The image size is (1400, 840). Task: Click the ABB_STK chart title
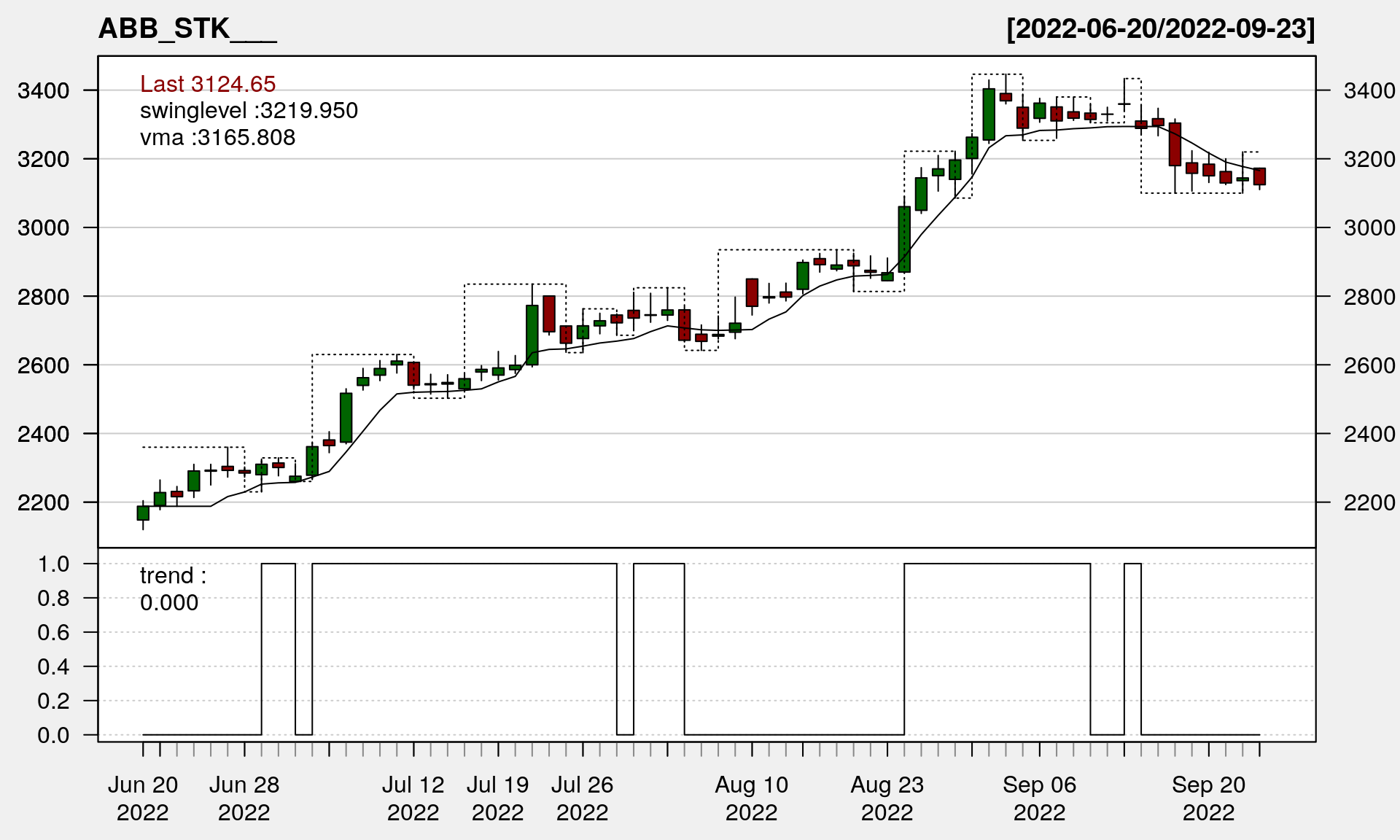[187, 29]
